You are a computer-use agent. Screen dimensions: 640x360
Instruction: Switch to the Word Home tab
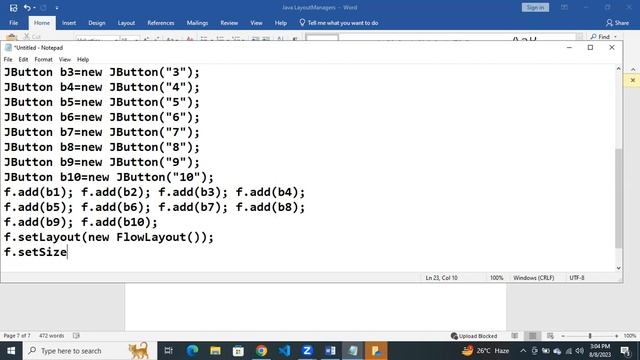tap(42, 23)
